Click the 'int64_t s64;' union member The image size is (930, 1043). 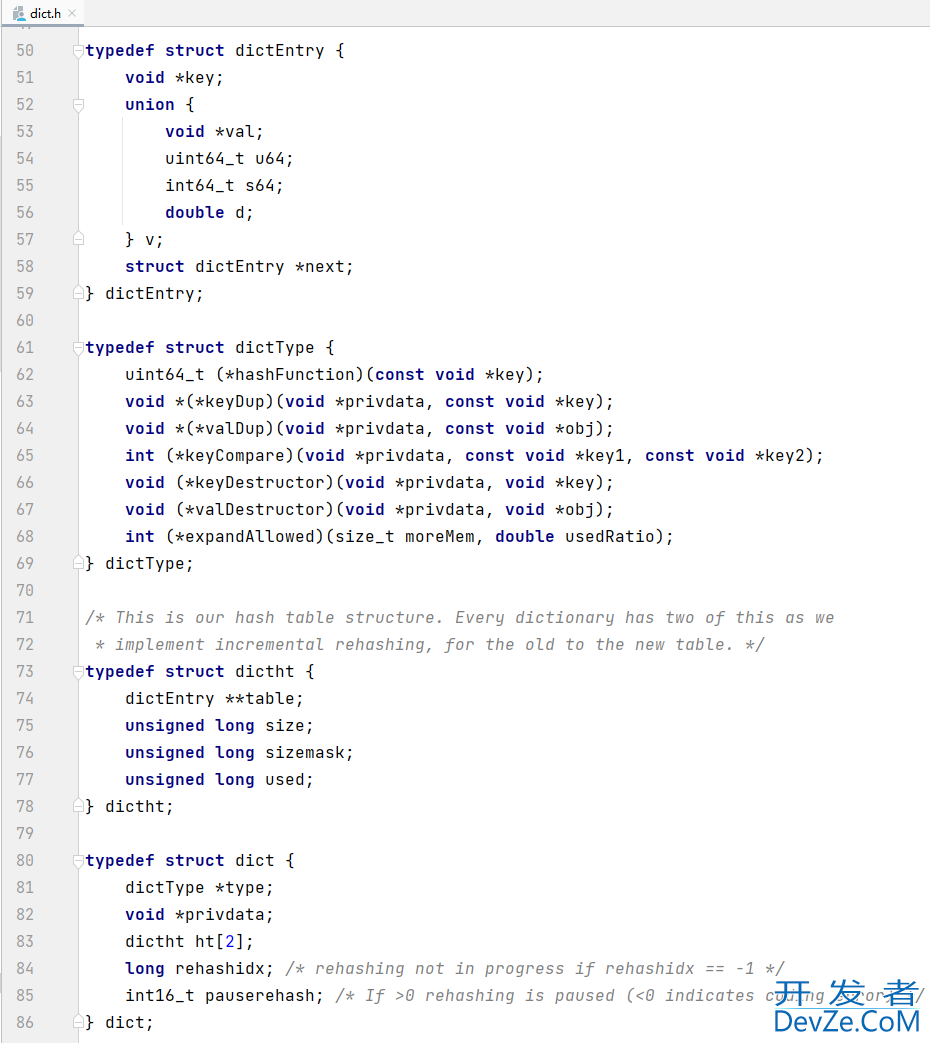225,186
